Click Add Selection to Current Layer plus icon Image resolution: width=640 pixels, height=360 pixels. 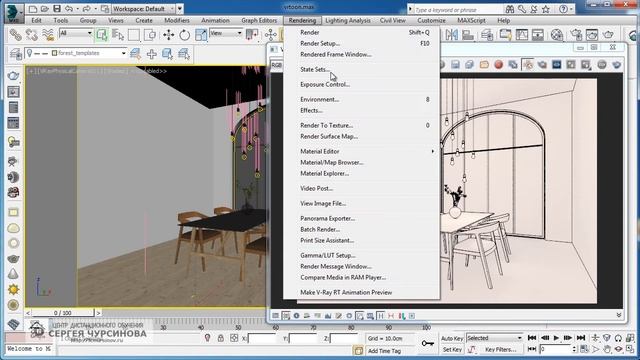pos(151,53)
